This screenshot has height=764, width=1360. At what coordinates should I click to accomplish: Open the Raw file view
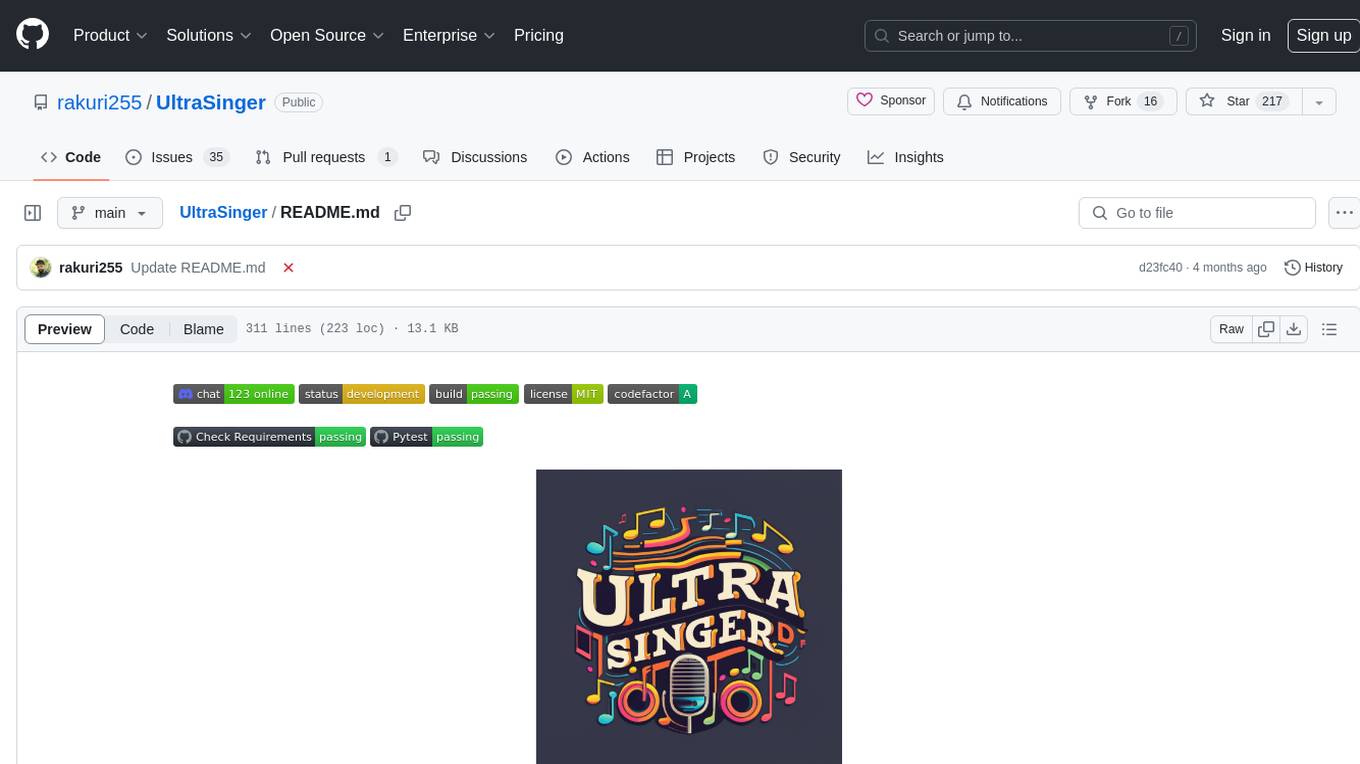coord(1231,329)
